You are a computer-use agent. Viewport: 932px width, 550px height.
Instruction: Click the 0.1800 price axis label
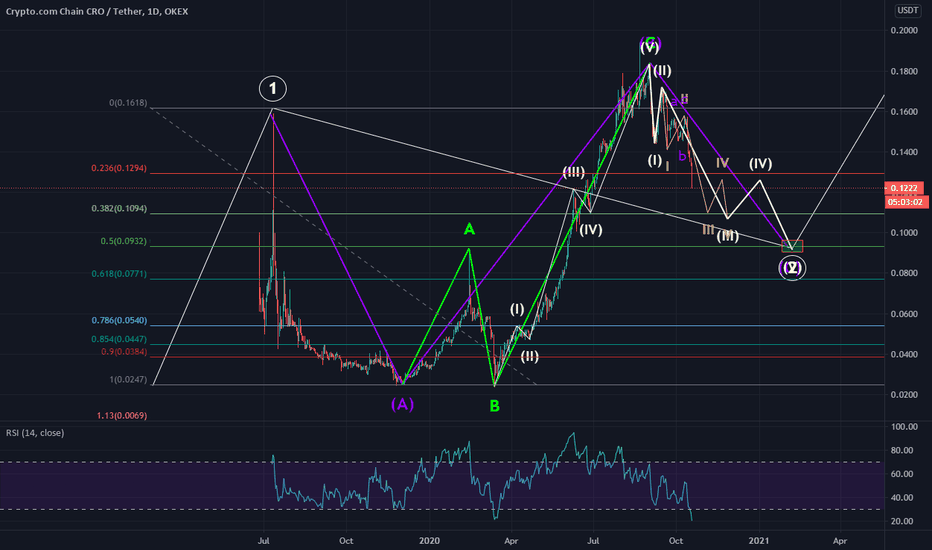pyautogui.click(x=904, y=71)
